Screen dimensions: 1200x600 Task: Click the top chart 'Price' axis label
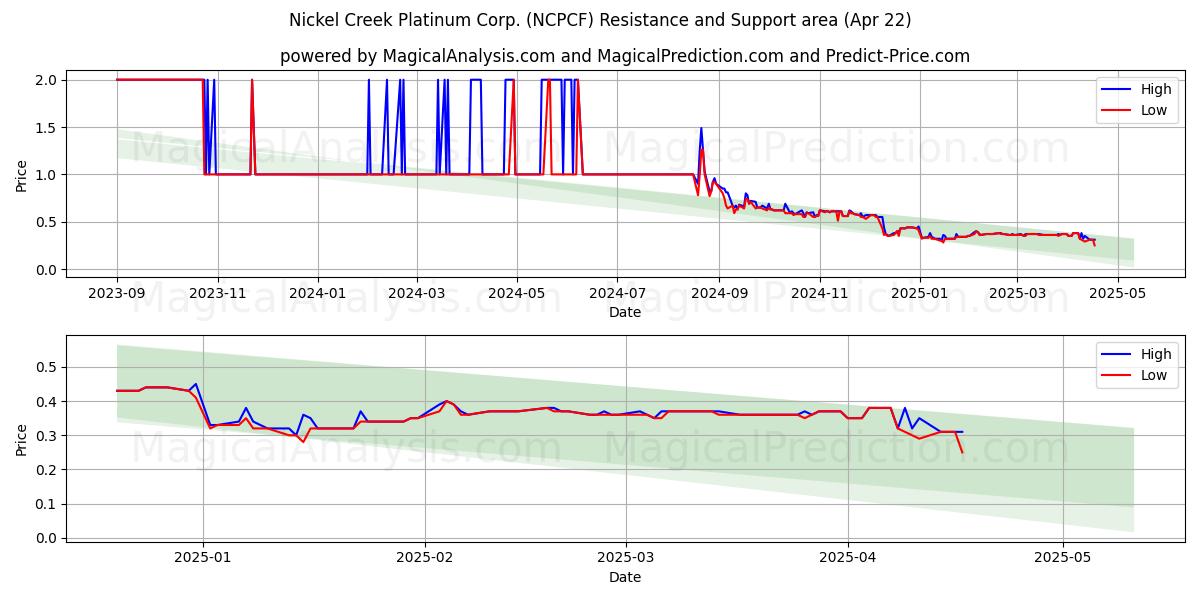(x=22, y=174)
